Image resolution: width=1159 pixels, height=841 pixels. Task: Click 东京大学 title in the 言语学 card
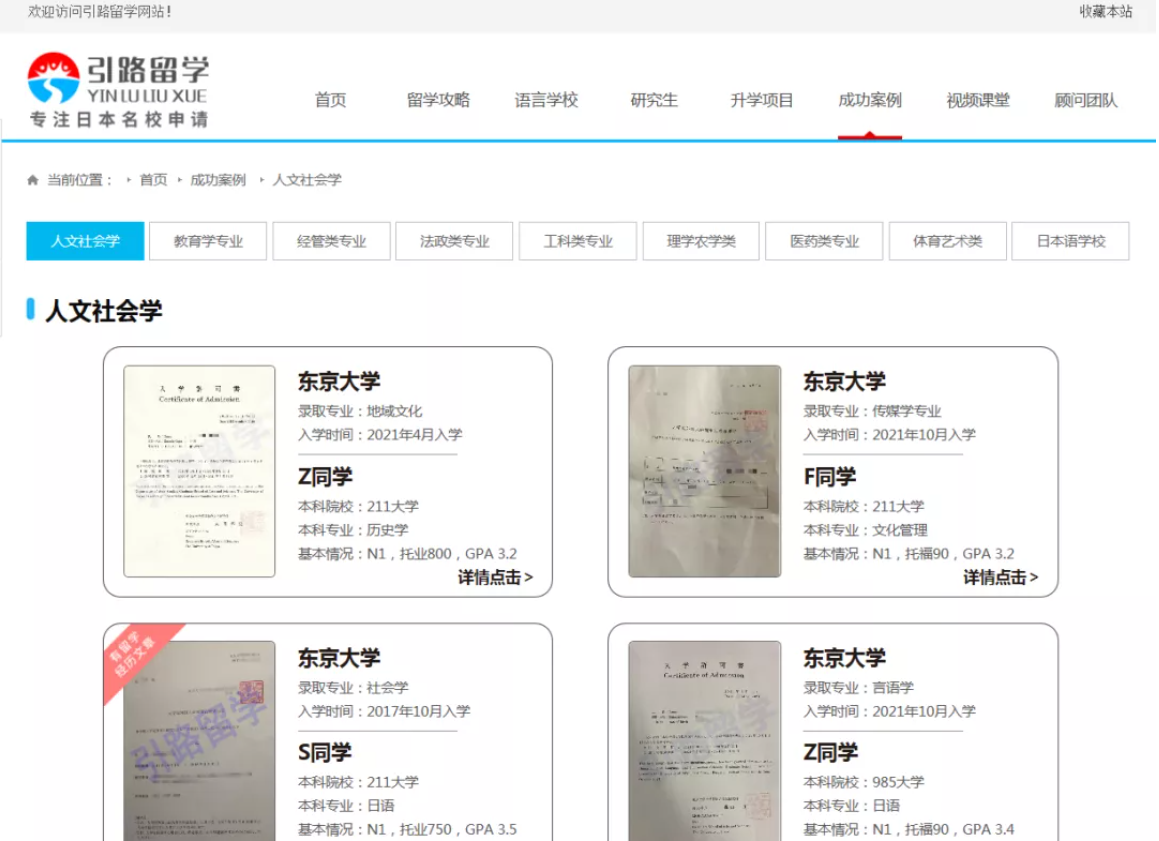(845, 658)
